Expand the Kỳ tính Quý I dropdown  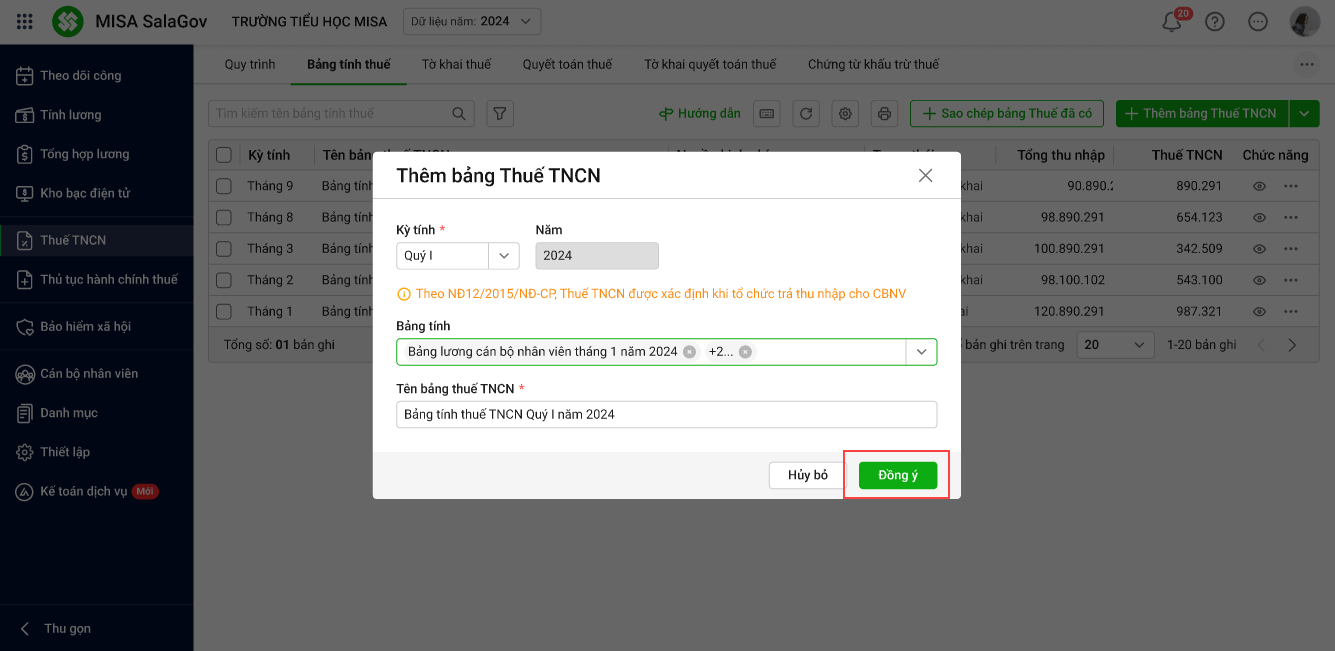(504, 256)
